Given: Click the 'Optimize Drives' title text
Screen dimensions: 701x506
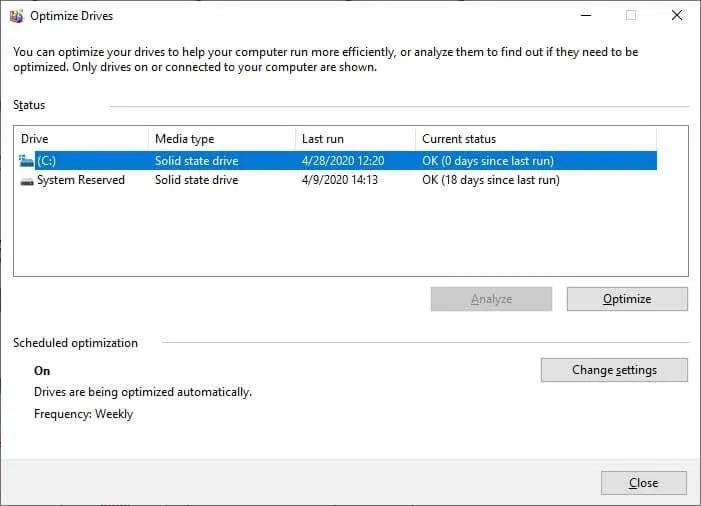Looking at the screenshot, I should click(71, 16).
